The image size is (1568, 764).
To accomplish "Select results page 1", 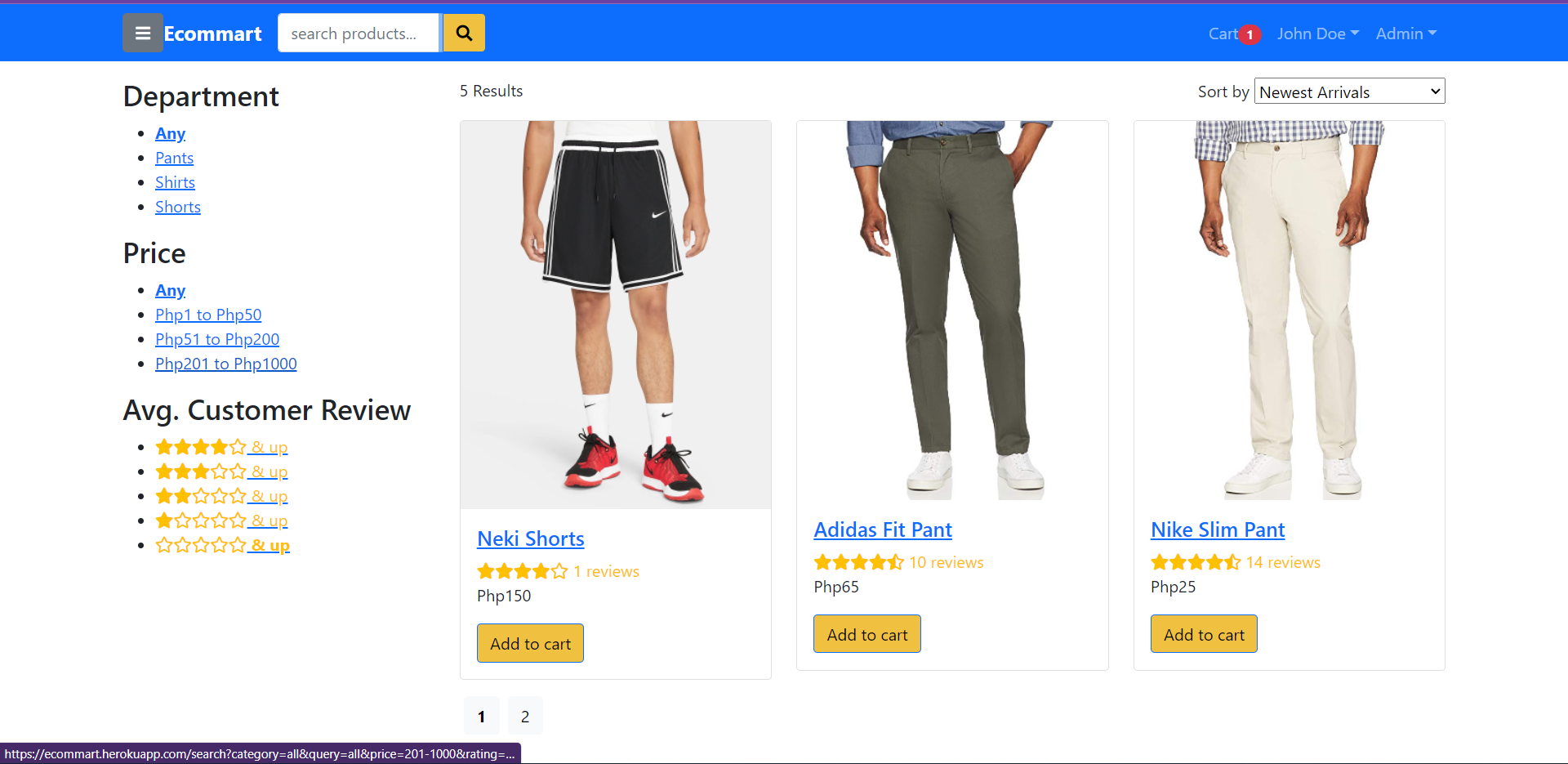I will pyautogui.click(x=482, y=717).
